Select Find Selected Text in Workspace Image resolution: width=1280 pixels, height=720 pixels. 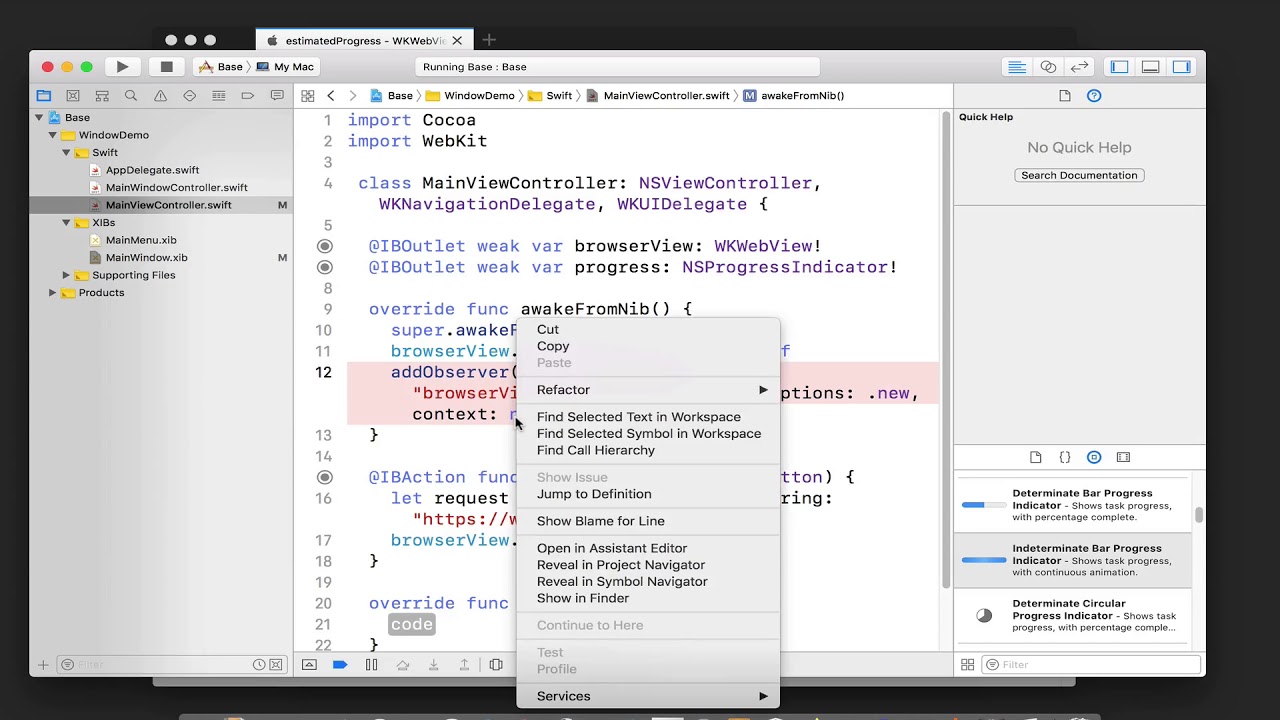pyautogui.click(x=647, y=417)
